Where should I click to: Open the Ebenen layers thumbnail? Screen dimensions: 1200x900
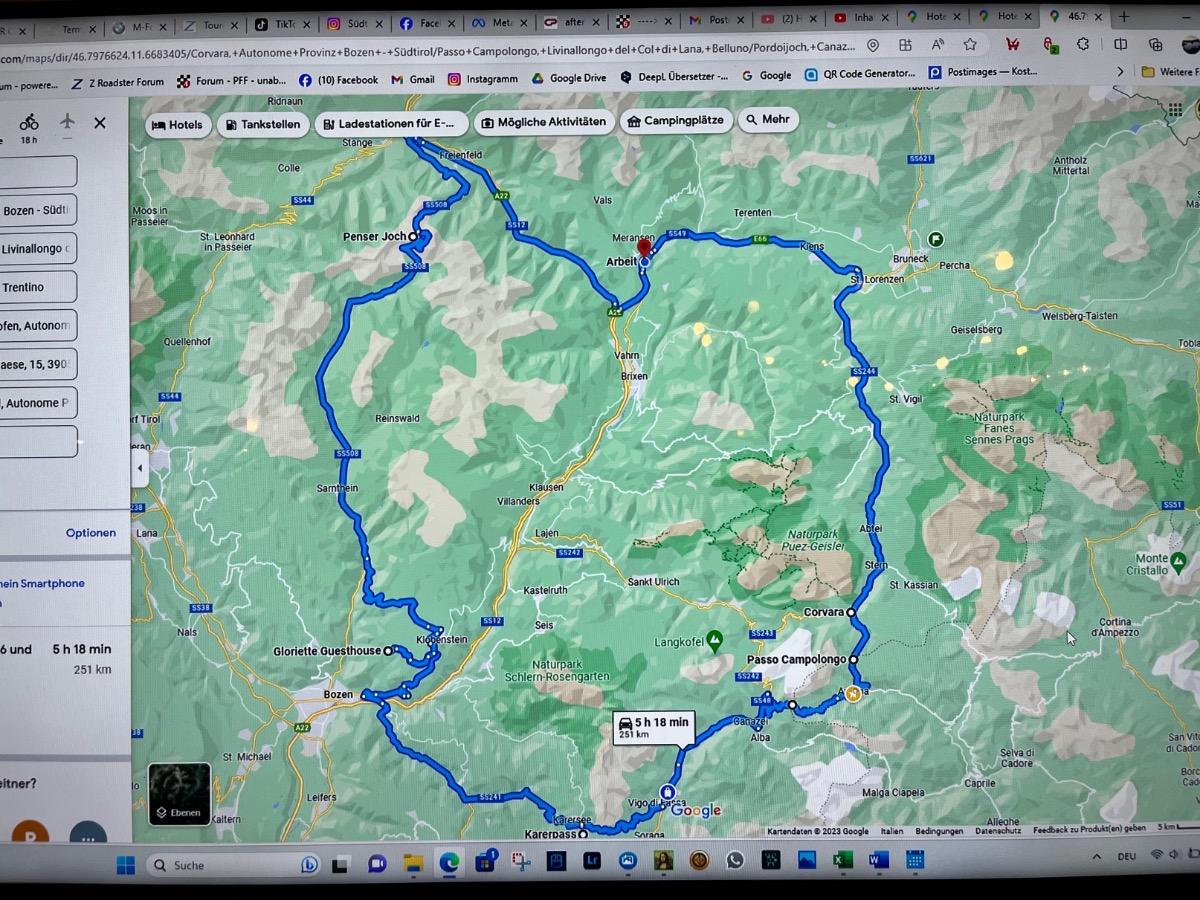coord(179,794)
